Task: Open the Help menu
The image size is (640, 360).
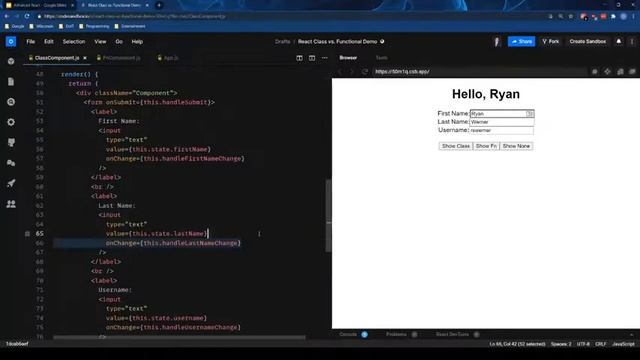Action: click(x=137, y=42)
